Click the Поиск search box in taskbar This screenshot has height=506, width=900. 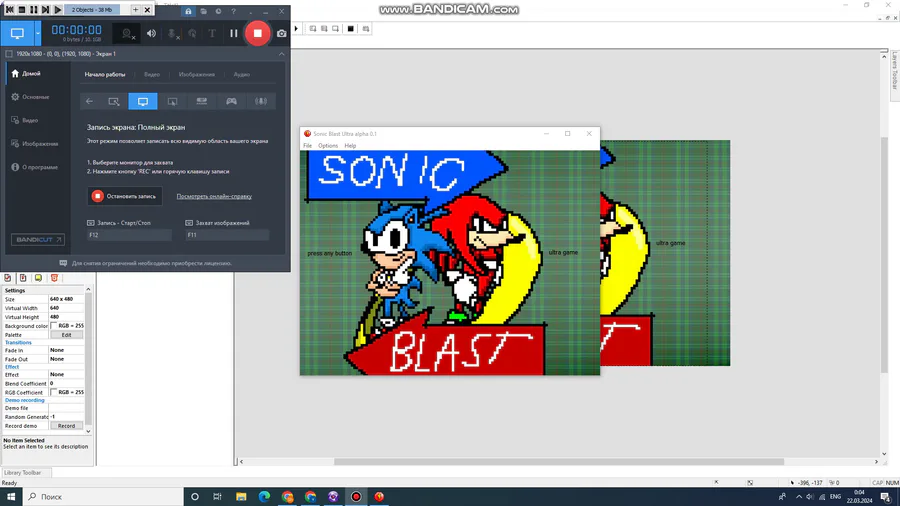coord(103,497)
